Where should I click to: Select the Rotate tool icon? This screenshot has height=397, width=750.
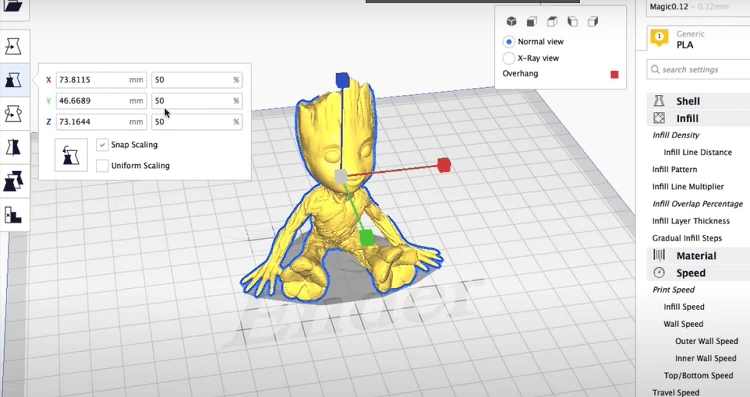pos(13,114)
